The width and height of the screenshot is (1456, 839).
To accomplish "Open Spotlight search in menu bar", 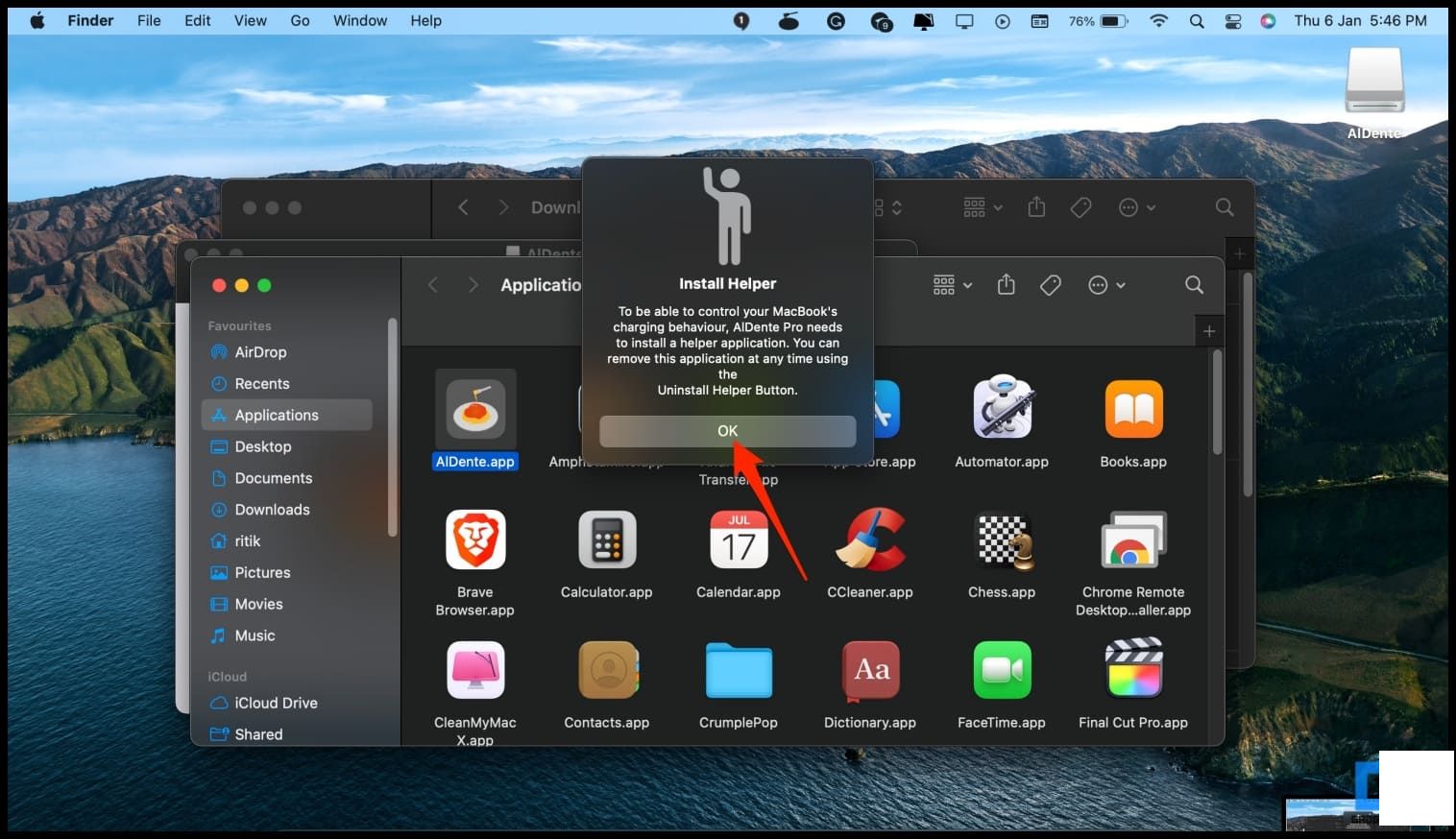I will pyautogui.click(x=1197, y=20).
